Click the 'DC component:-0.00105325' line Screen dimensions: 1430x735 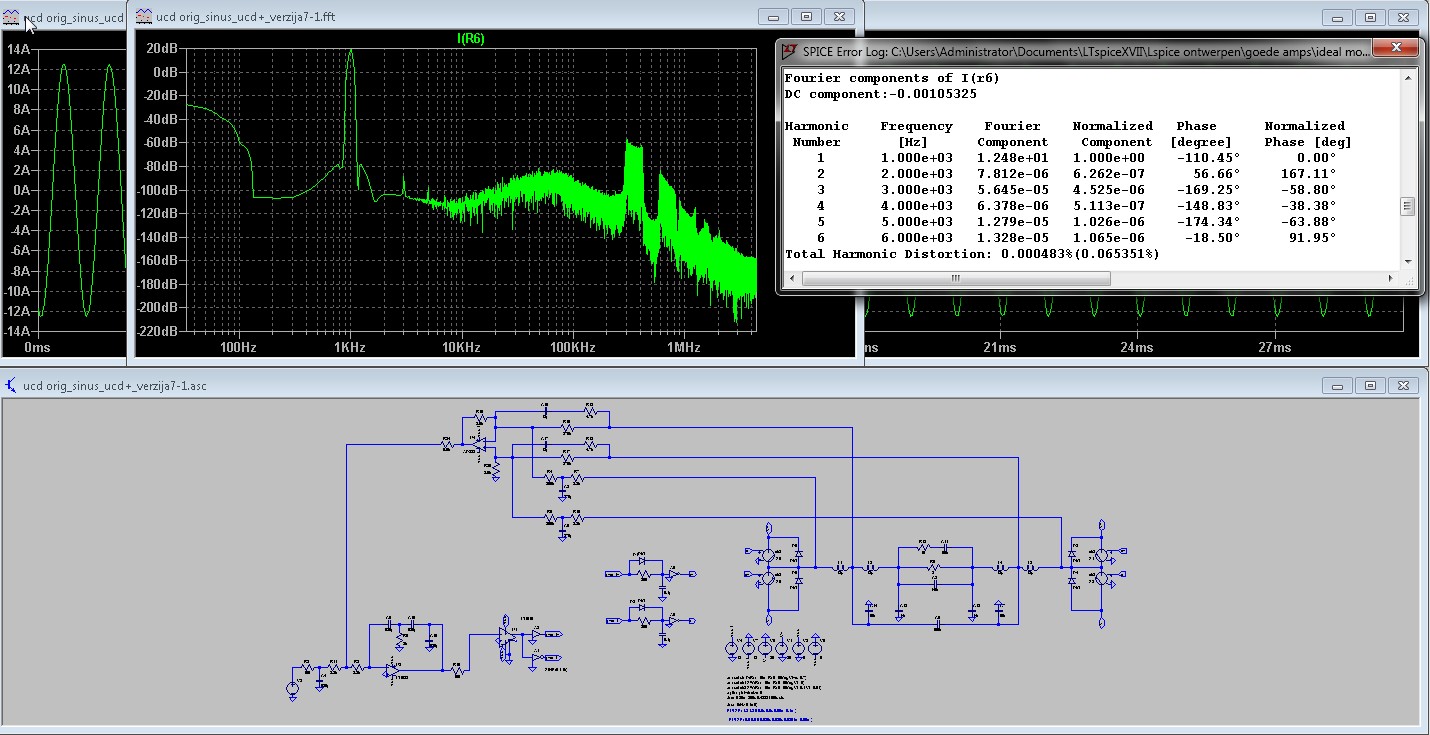[881, 94]
